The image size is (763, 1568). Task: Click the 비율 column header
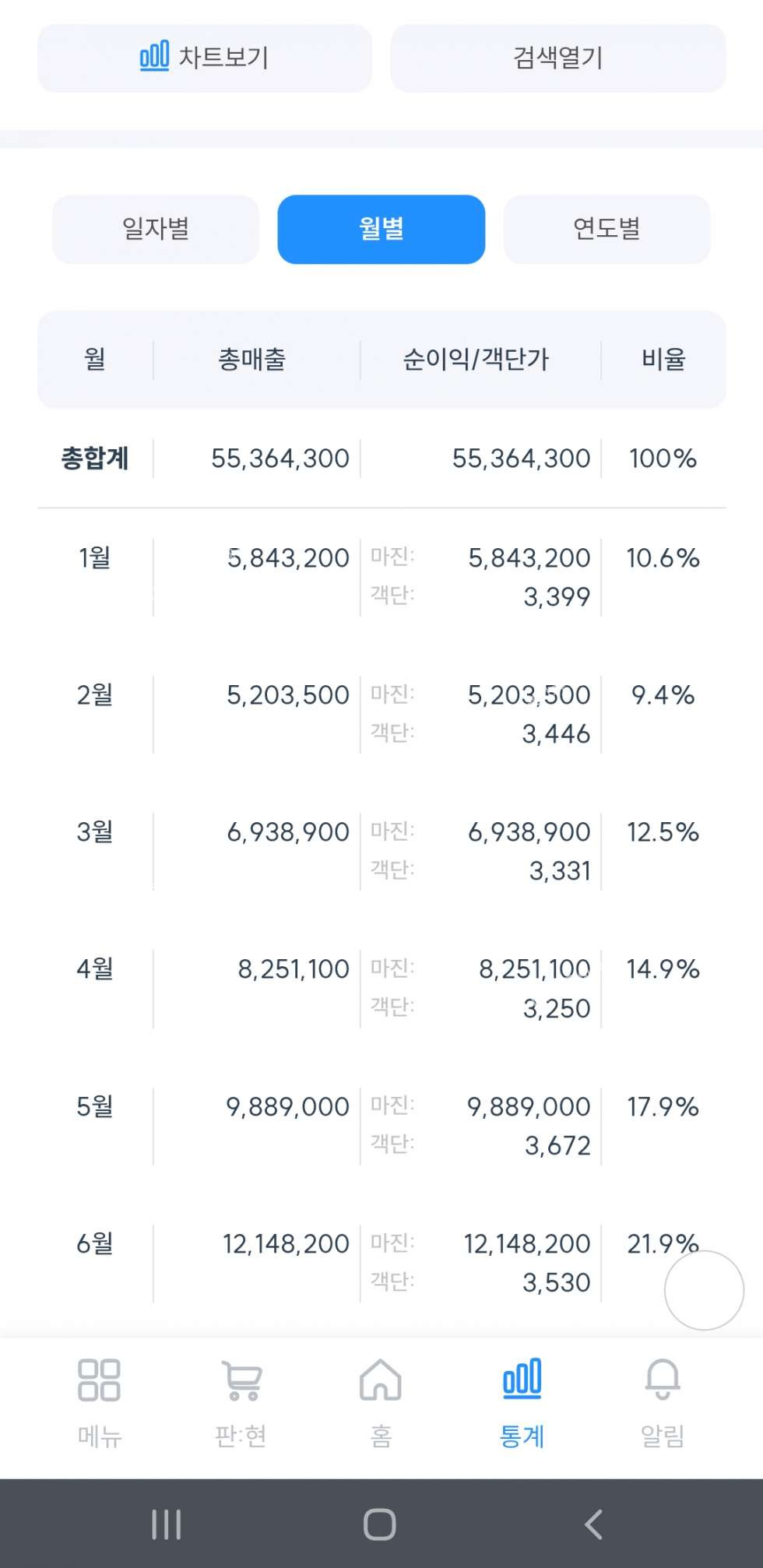[x=663, y=359]
